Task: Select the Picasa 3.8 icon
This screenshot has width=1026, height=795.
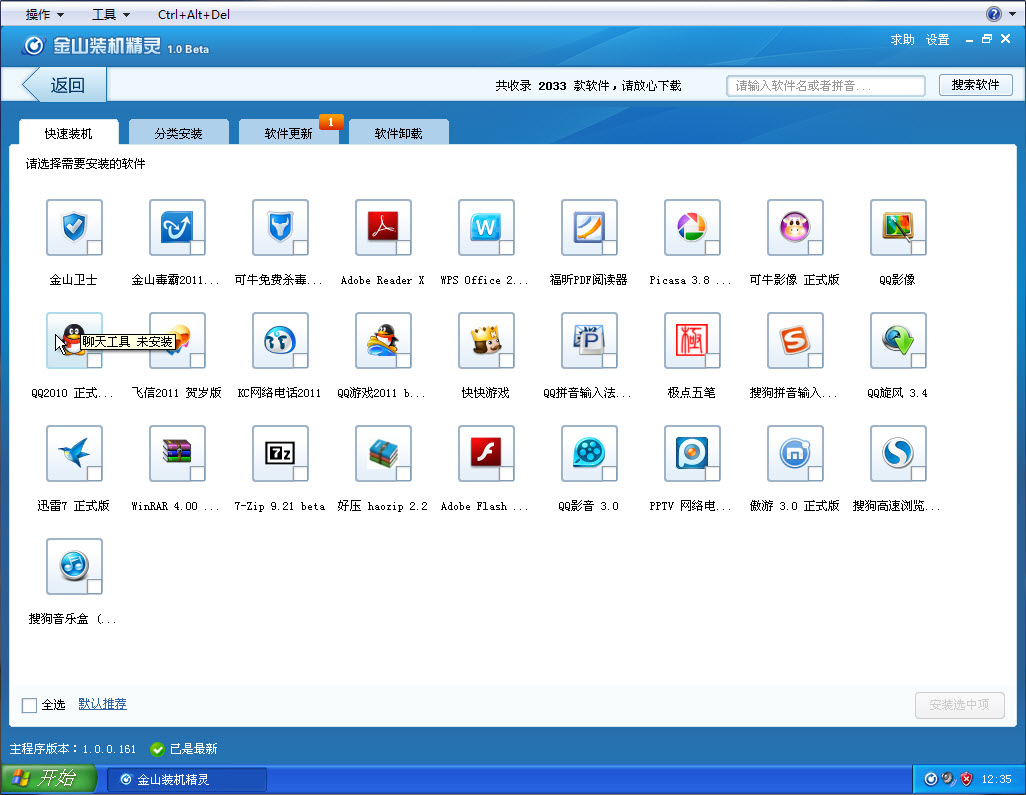Action: coord(692,227)
